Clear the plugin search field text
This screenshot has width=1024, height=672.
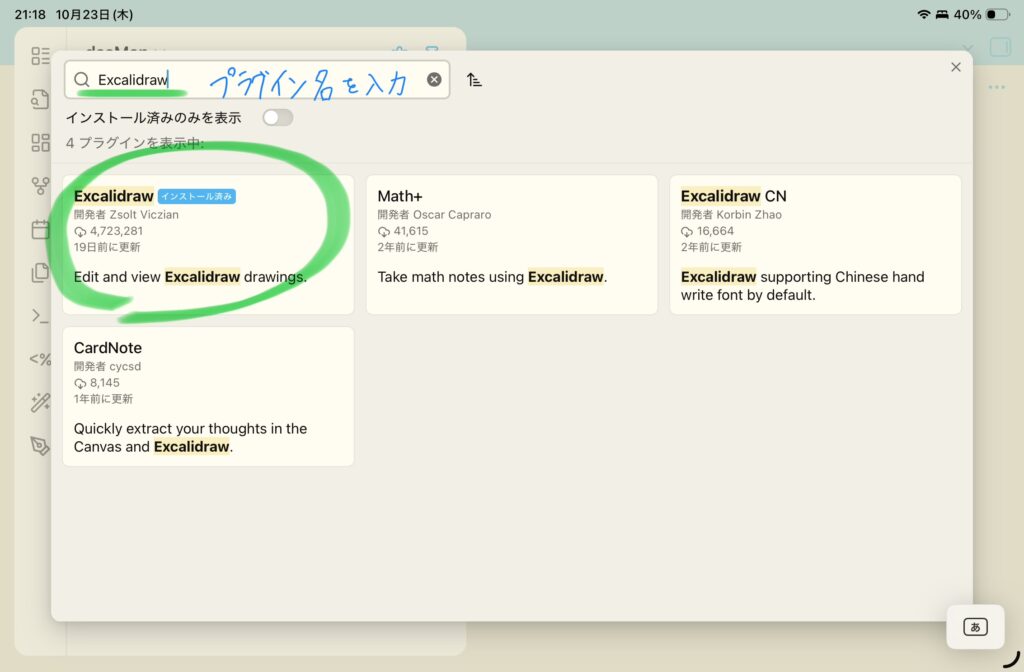[434, 80]
